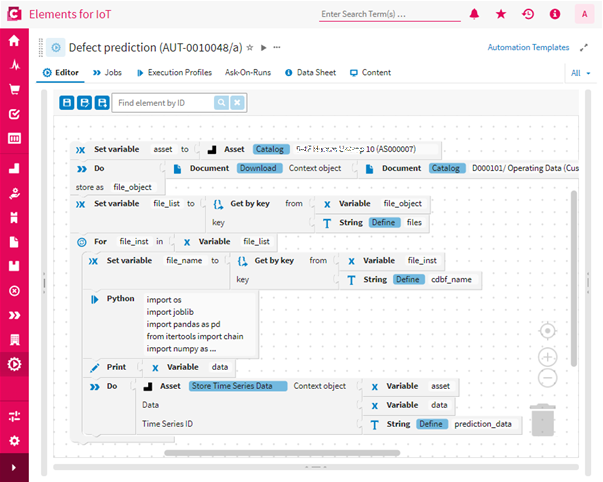Click the prediction_data string value
The image size is (603, 482).
(483, 424)
